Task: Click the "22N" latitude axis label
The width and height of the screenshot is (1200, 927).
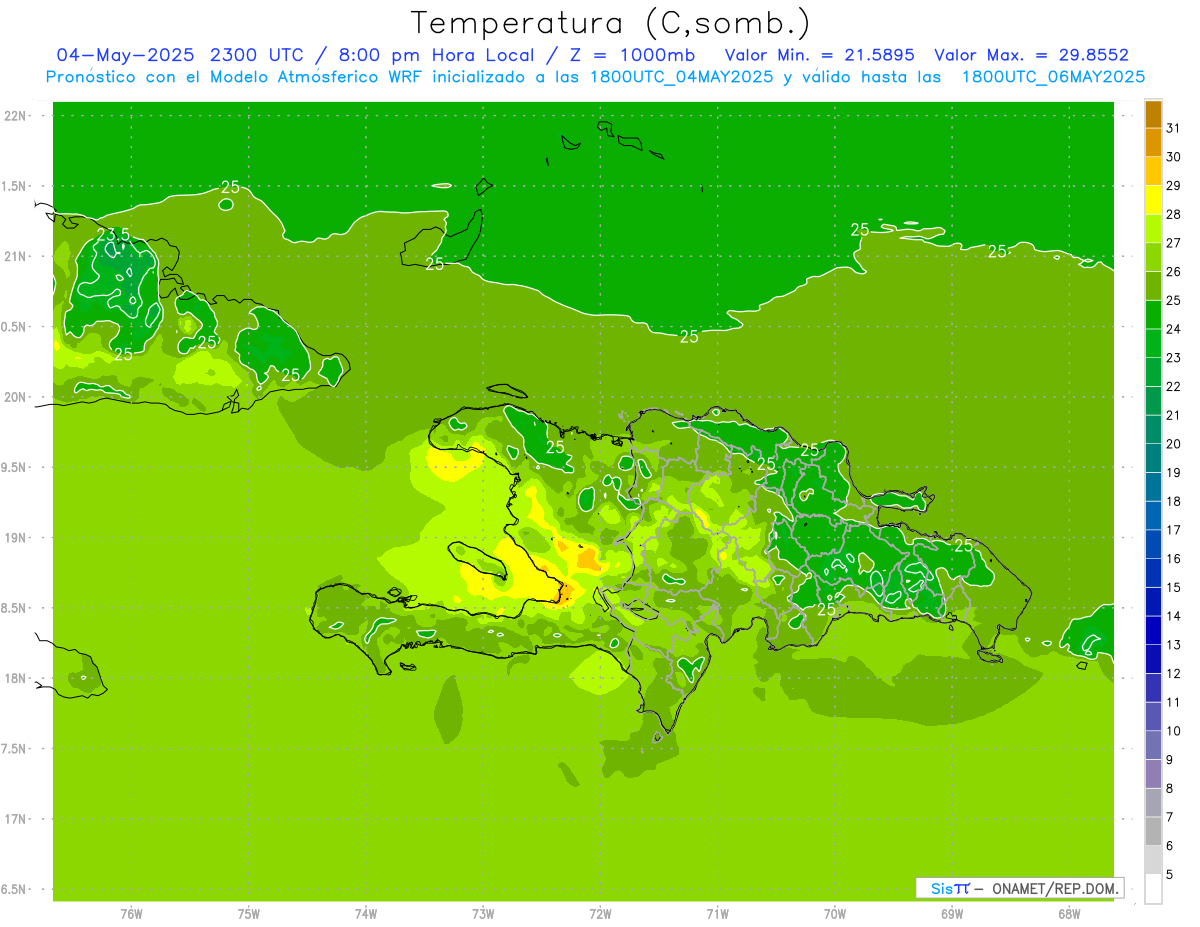Action: click(x=15, y=116)
